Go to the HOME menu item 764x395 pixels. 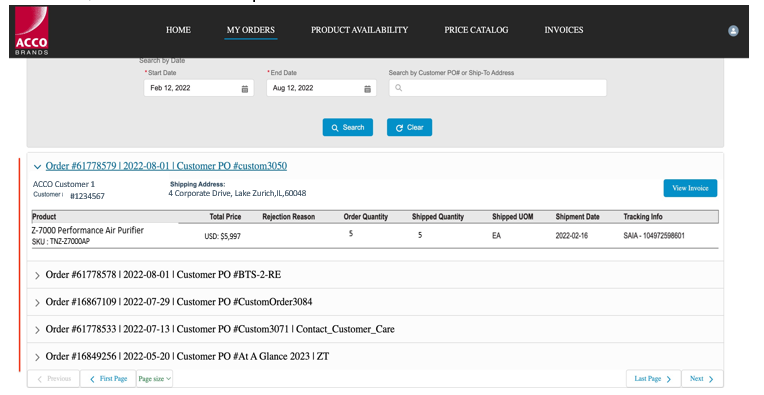tap(178, 30)
